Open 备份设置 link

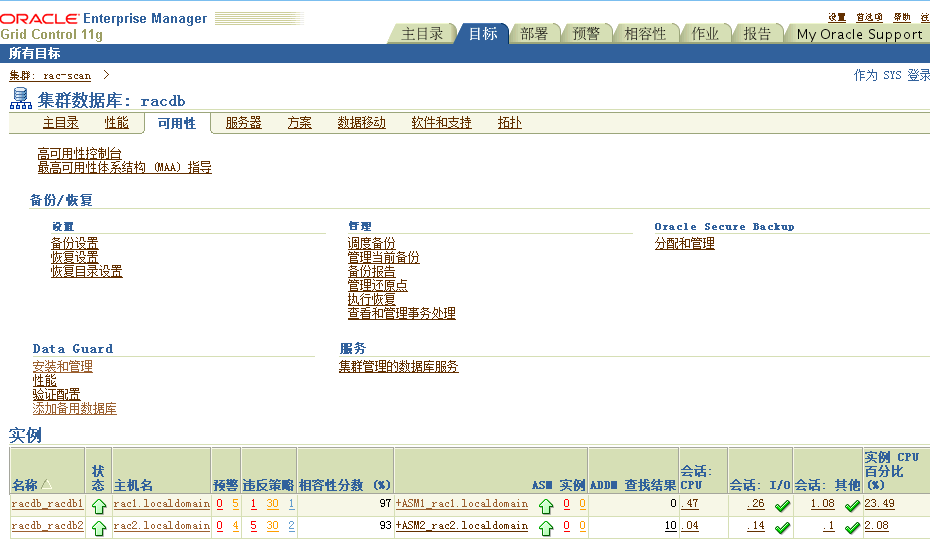[x=75, y=243]
